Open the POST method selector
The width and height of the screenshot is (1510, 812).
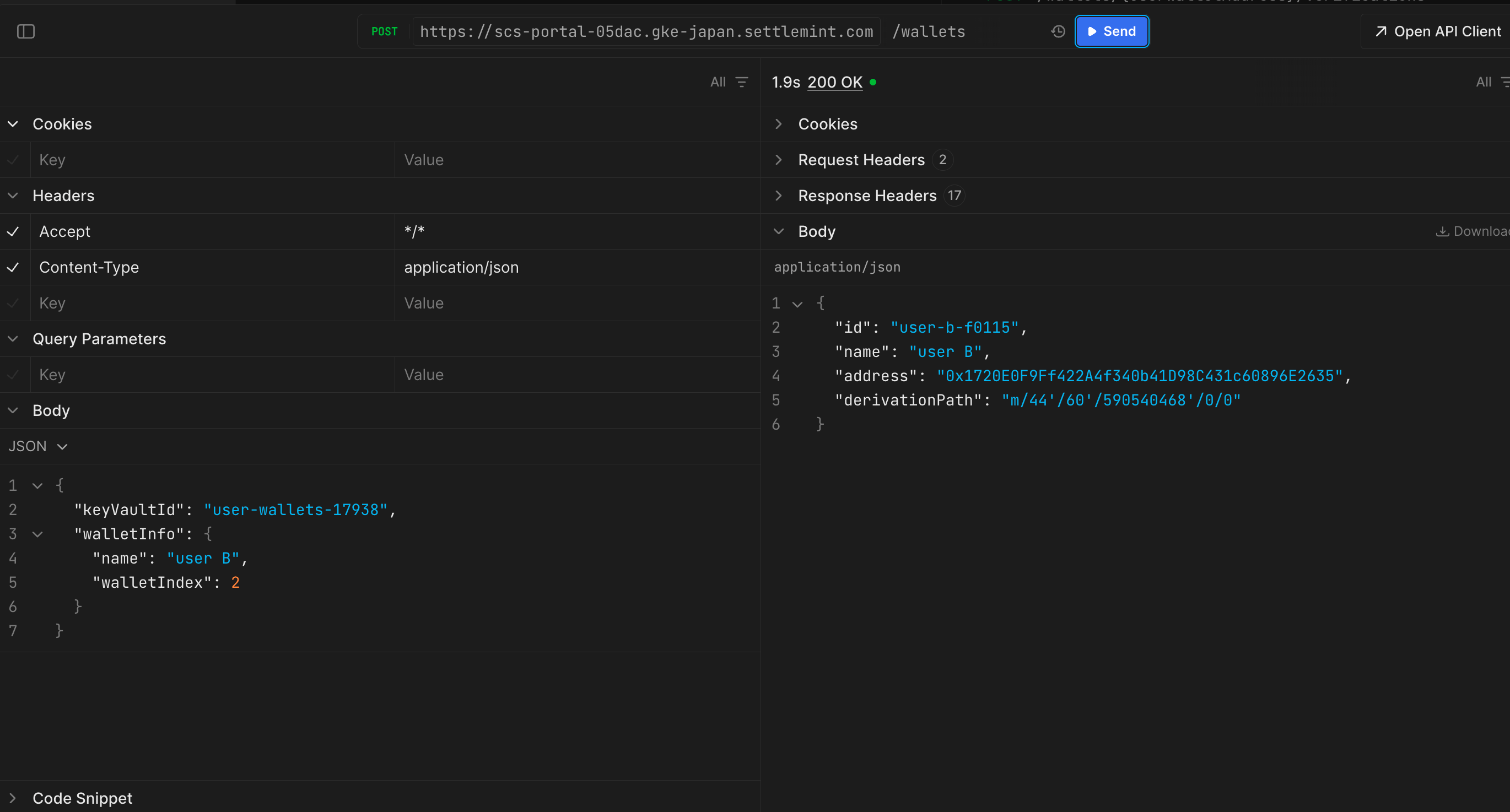(x=385, y=31)
